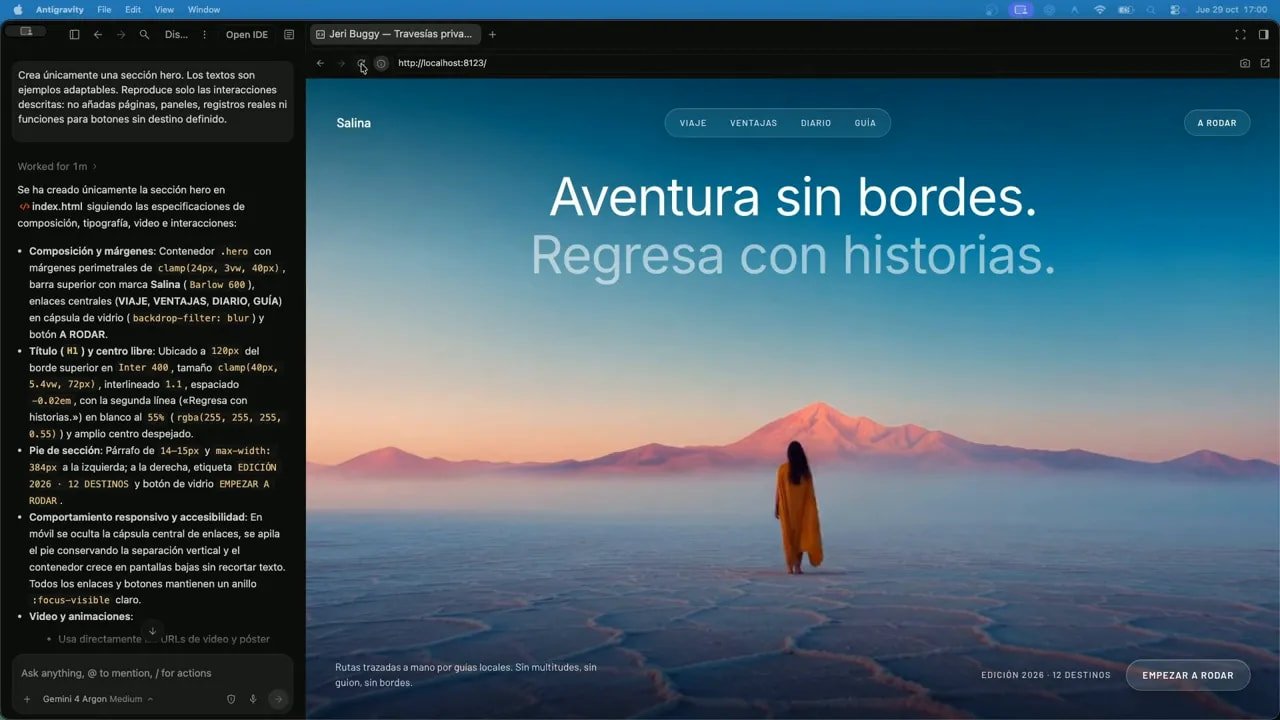Go back in the preview browser

point(320,63)
